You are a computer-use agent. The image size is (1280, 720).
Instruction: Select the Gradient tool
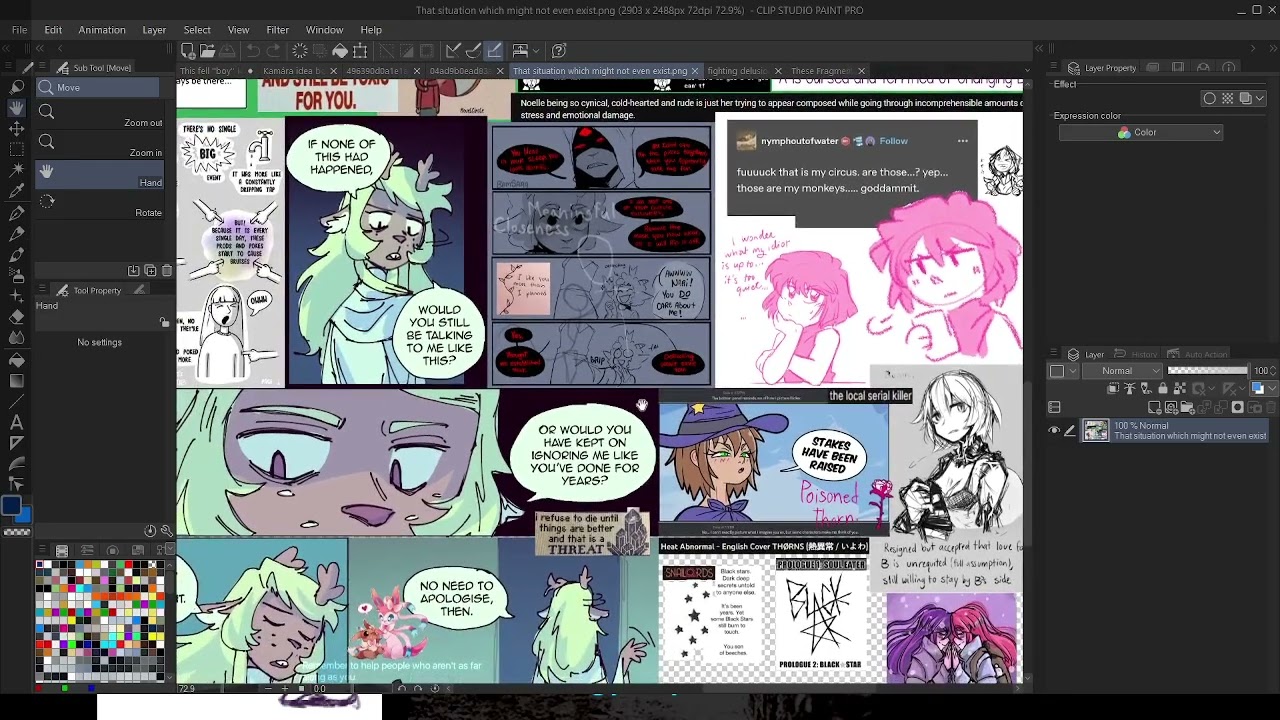point(17,380)
